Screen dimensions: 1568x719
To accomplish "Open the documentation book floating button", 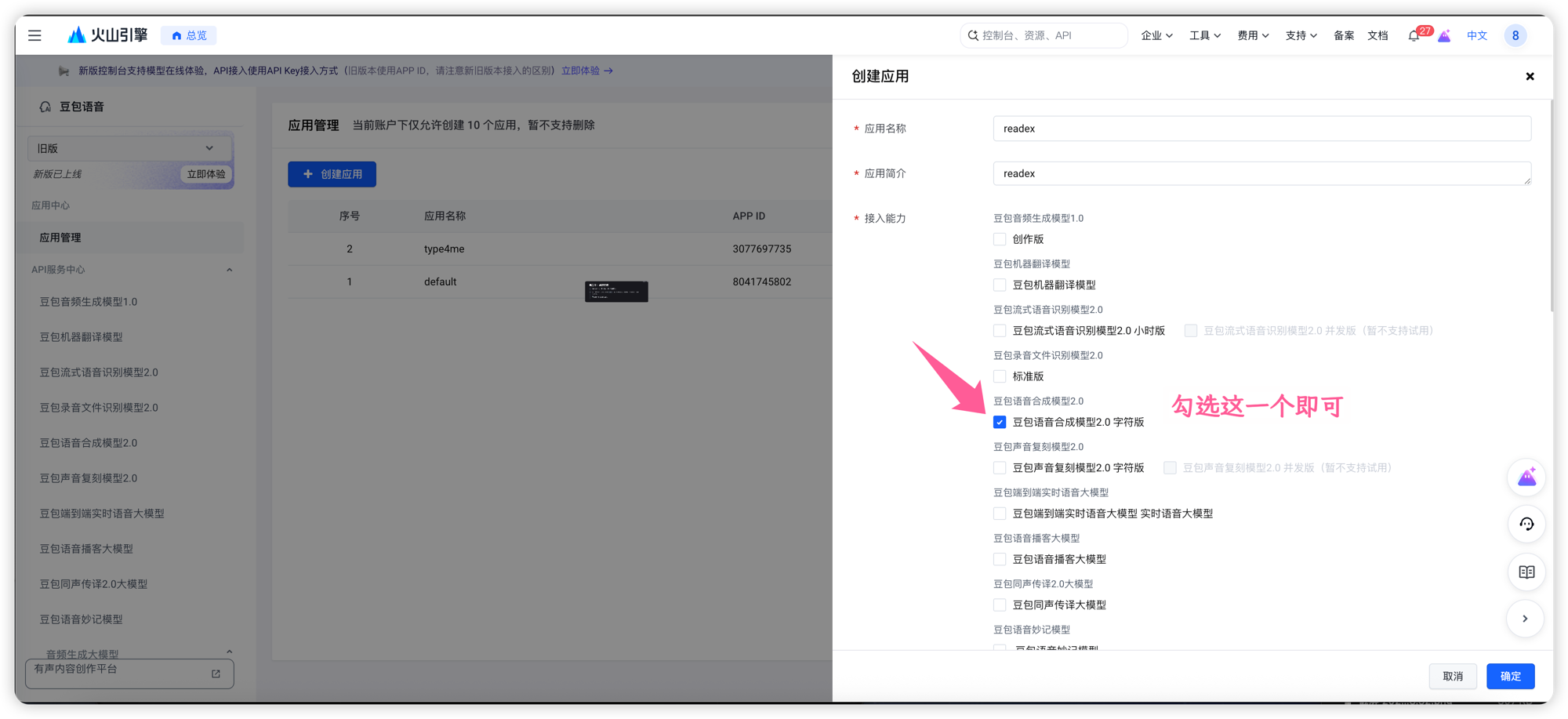I will 1526,572.
